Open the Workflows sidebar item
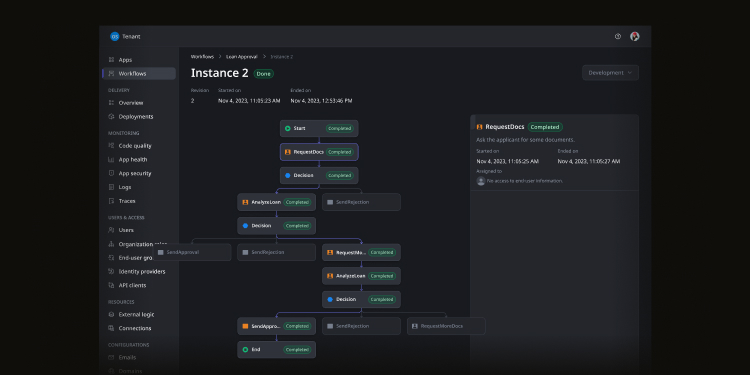The image size is (750, 375). point(139,74)
